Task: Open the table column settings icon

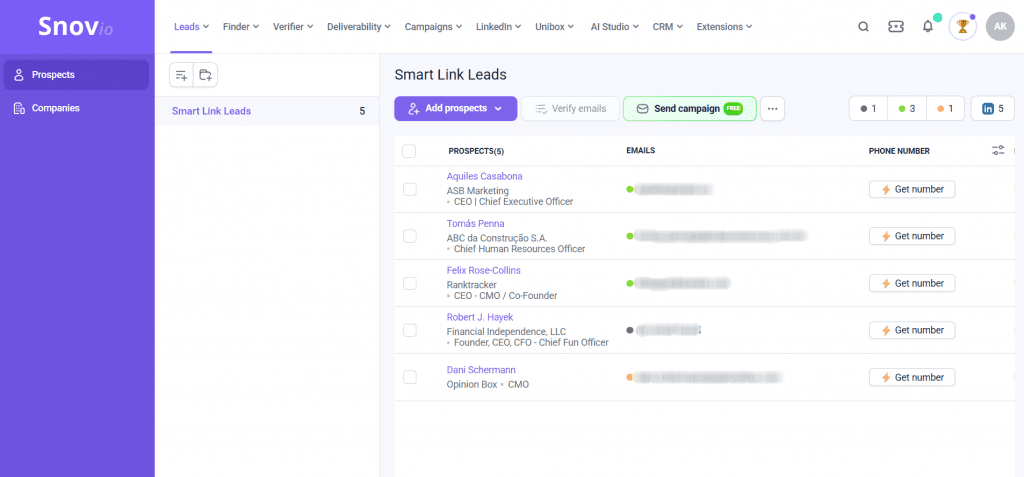Action: click(998, 150)
